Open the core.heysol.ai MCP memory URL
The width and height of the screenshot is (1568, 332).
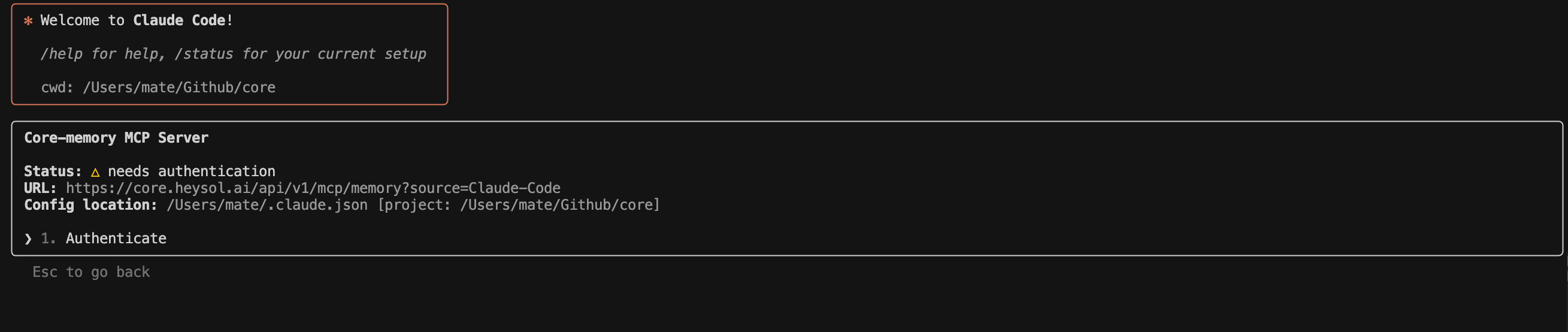313,188
